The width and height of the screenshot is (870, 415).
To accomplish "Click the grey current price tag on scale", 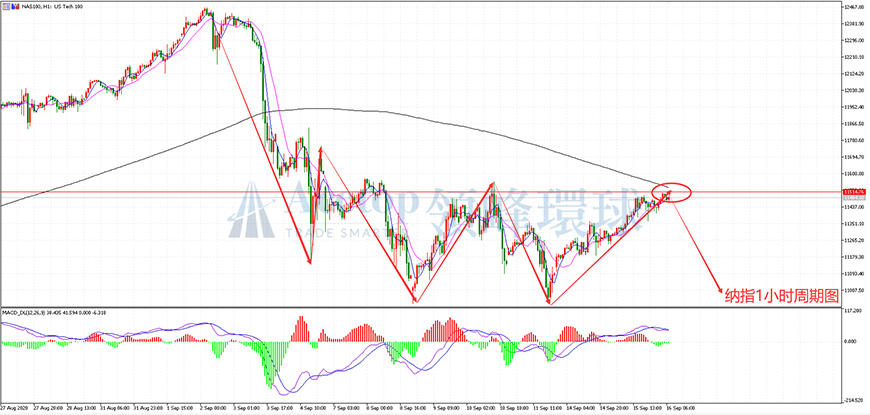I will 852,197.
